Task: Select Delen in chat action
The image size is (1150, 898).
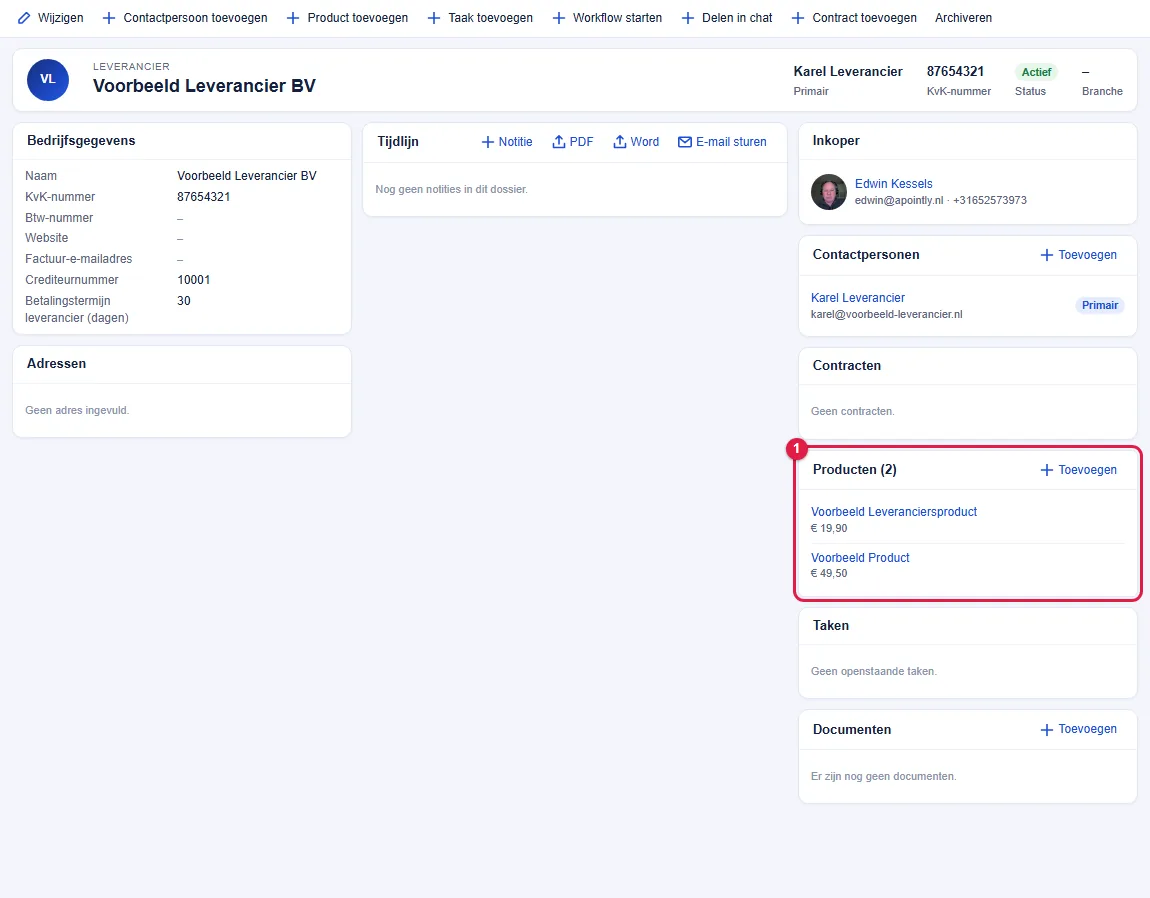Action: (x=726, y=18)
